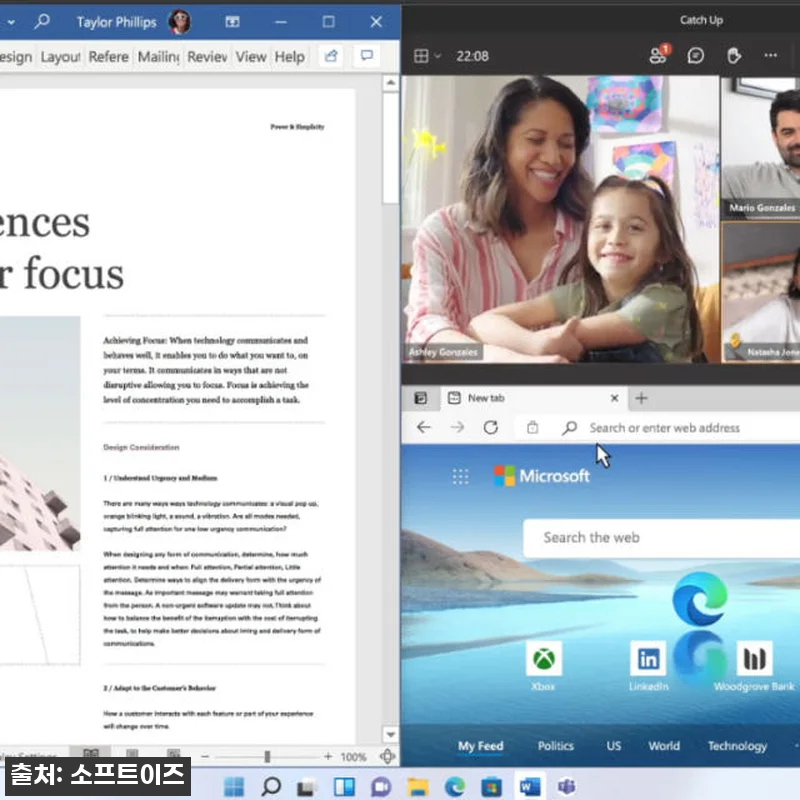800x800 pixels.
Task: Open the References tab in Word
Action: pyautogui.click(x=108, y=57)
